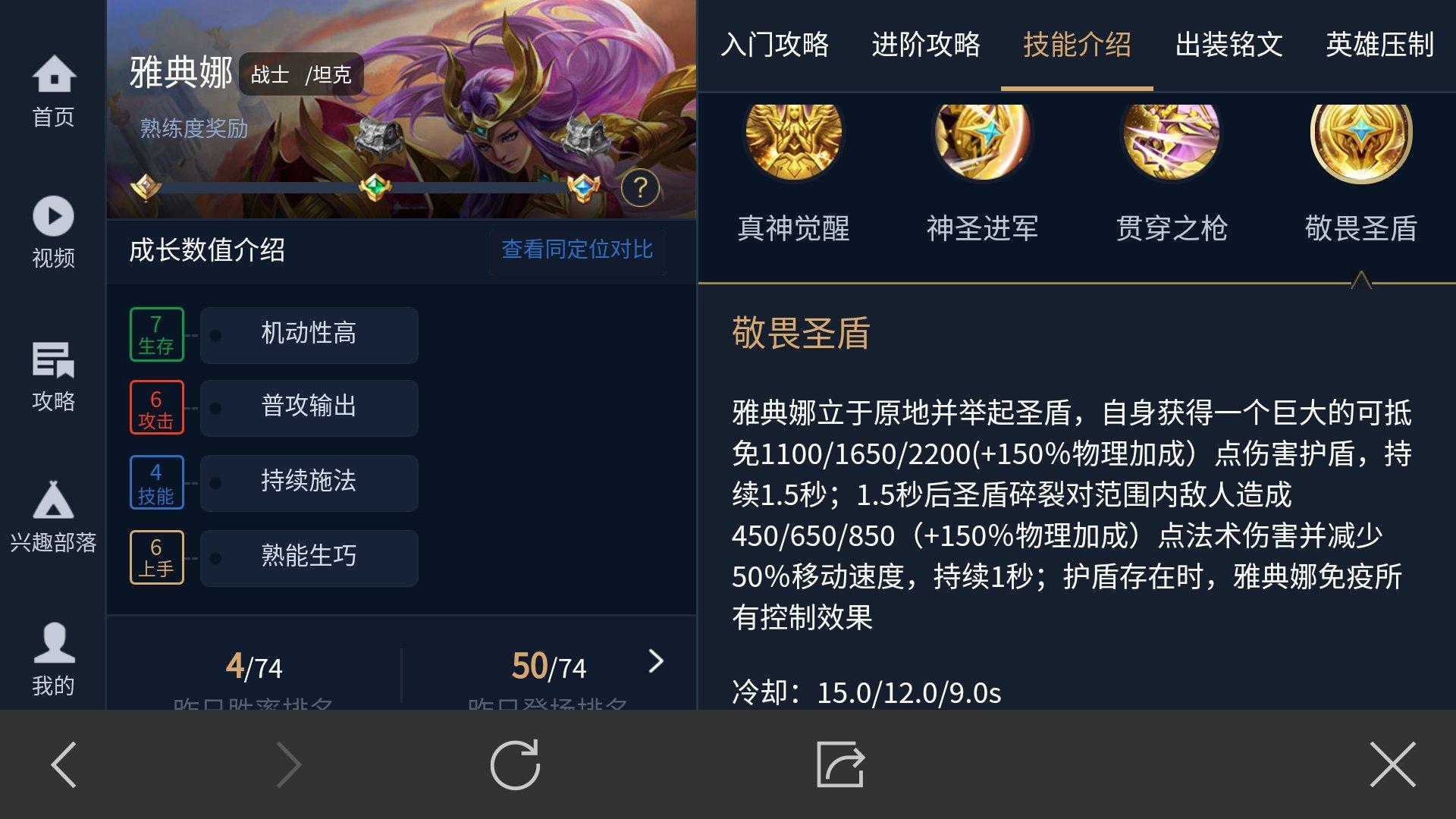Click the green gem on mastery progress bar

point(375,187)
